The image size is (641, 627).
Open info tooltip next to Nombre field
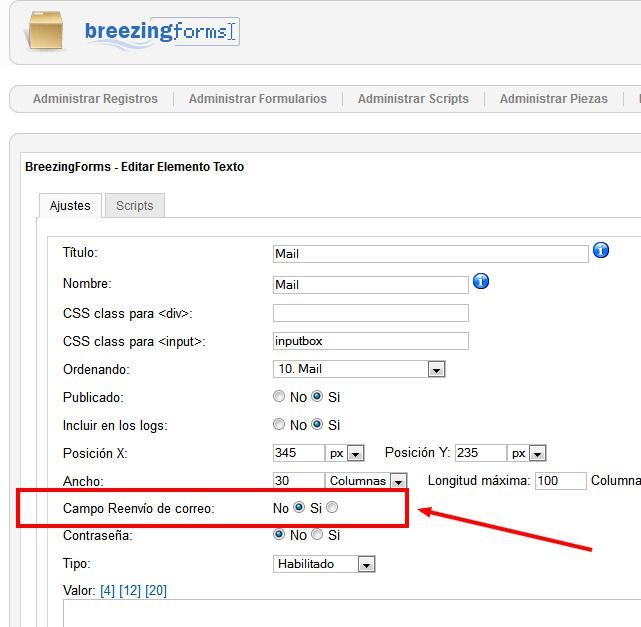click(481, 281)
